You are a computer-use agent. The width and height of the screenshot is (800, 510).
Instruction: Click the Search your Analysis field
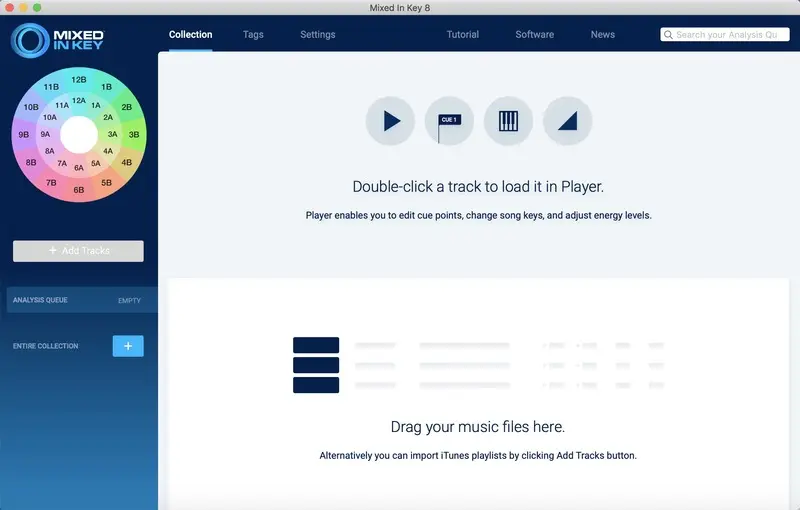724,35
